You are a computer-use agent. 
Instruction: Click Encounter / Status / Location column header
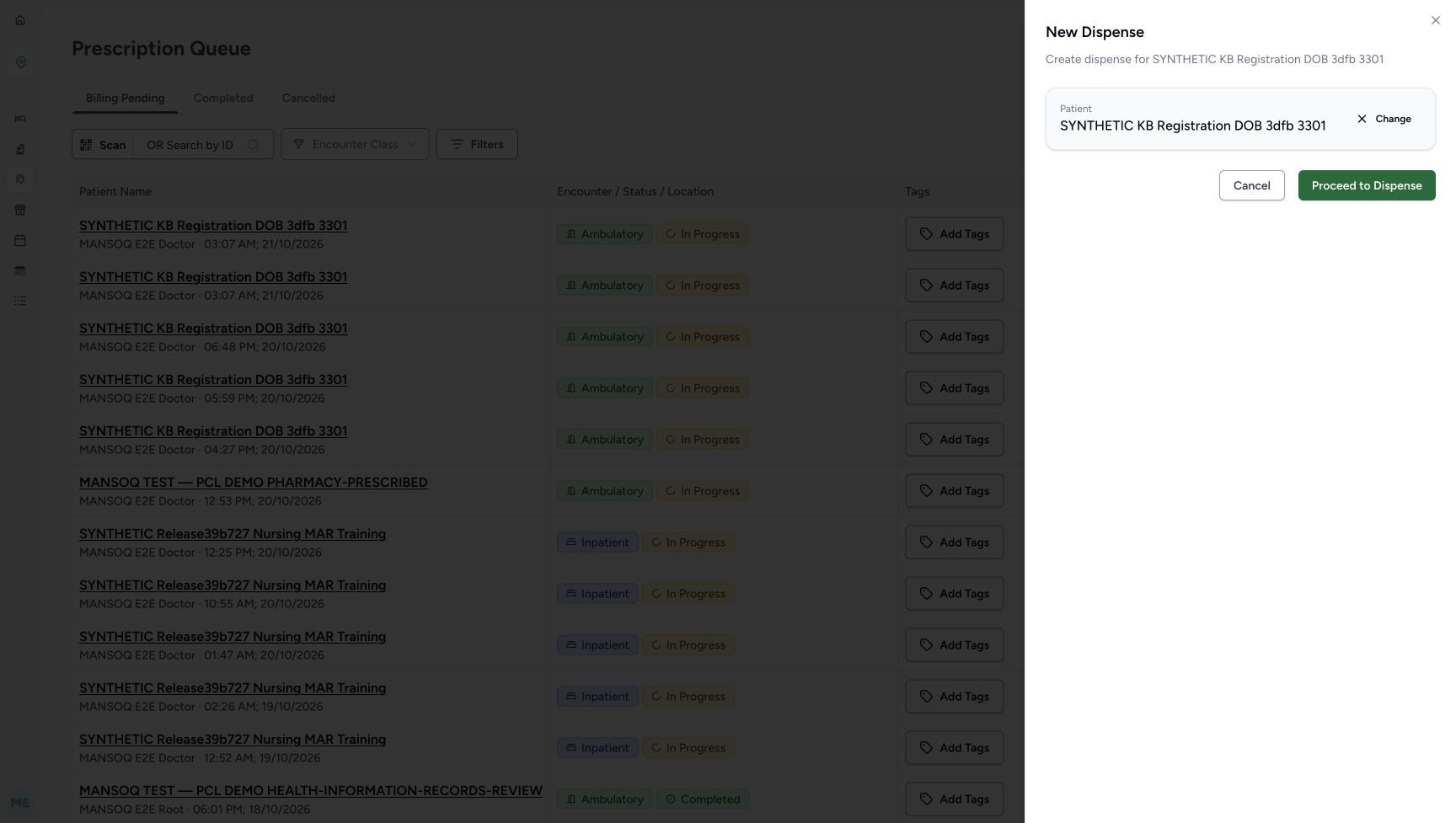pyautogui.click(x=635, y=191)
